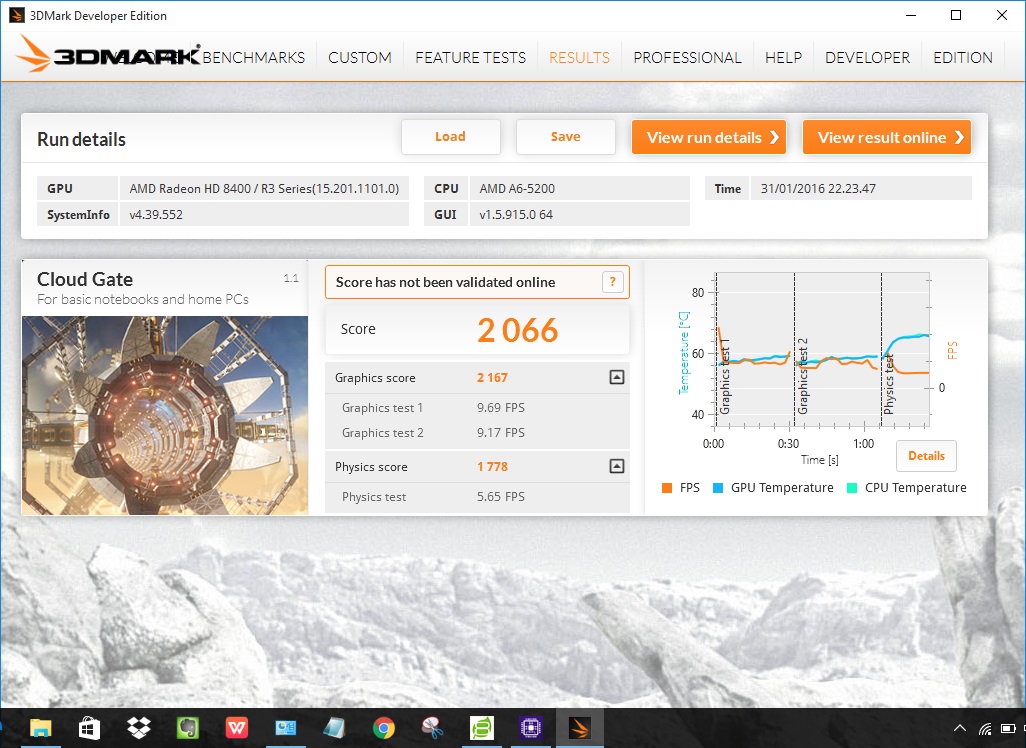Click the Load button
The width and height of the screenshot is (1026, 748).
click(451, 137)
